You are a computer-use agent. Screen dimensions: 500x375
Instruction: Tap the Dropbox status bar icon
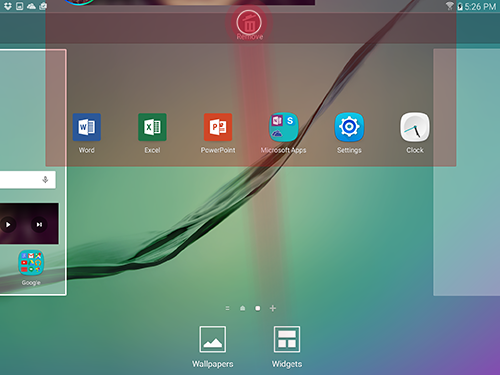pos(7,6)
